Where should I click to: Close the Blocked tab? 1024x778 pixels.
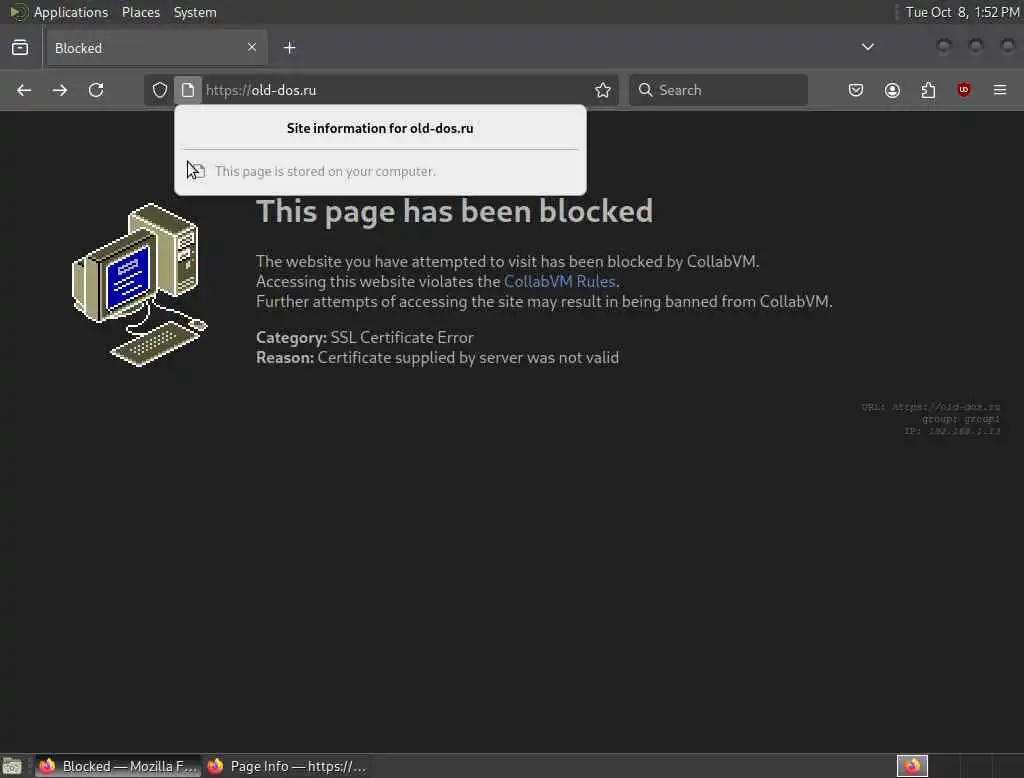pyautogui.click(x=251, y=47)
